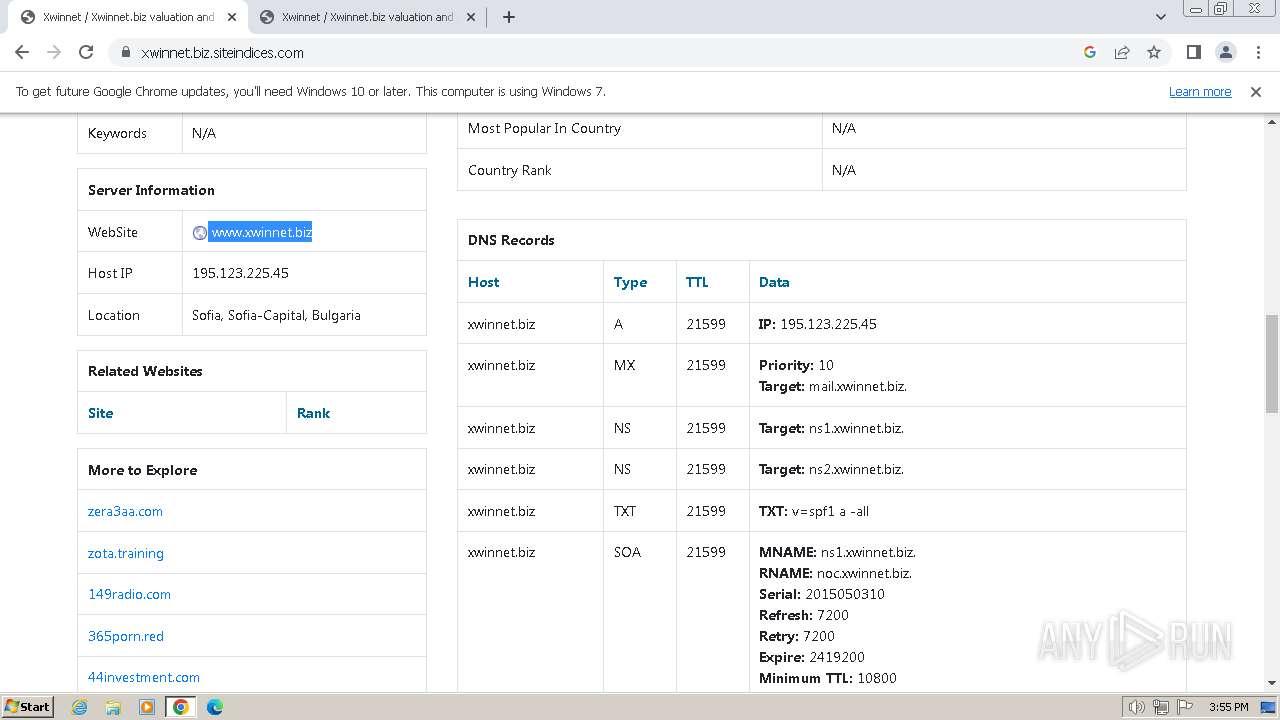This screenshot has width=1280, height=720.
Task: Select Host IP value 195.123.225.45
Action: pyautogui.click(x=240, y=273)
